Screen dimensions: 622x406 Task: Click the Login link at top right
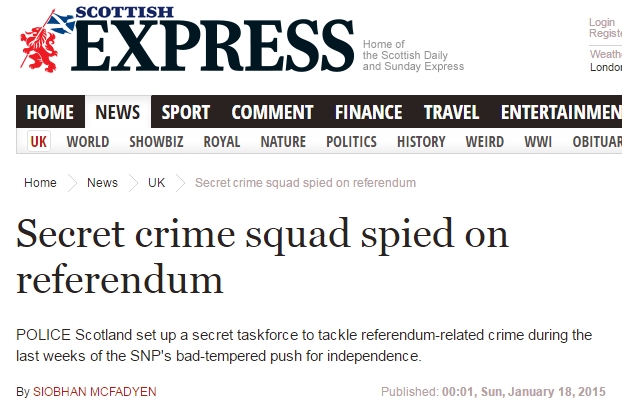click(602, 22)
